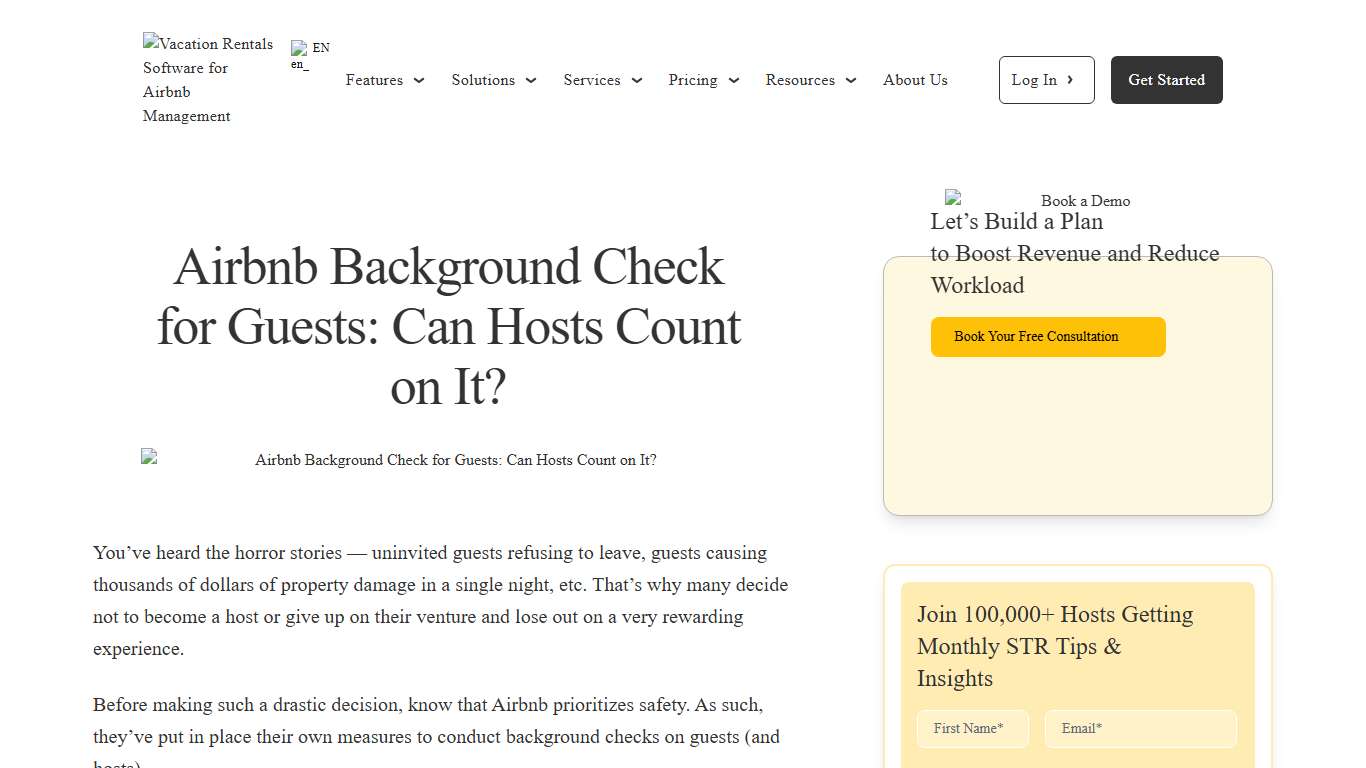Open the Solutions menu in the navbar
The width and height of the screenshot is (1366, 768).
pyautogui.click(x=483, y=80)
